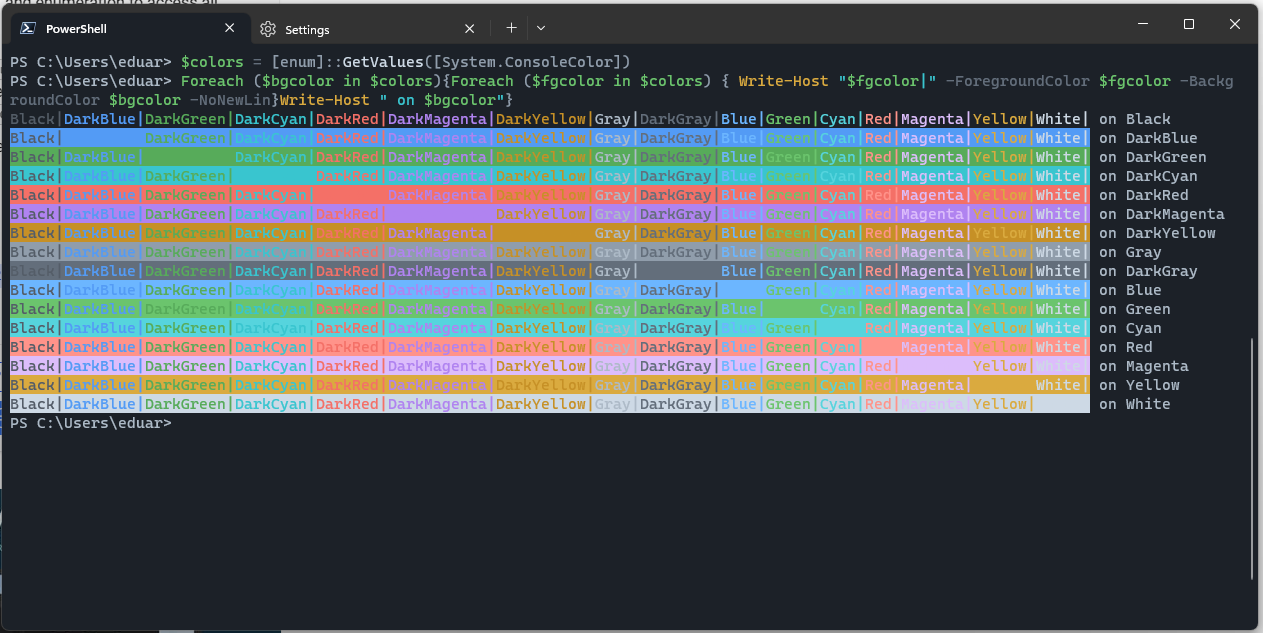The width and height of the screenshot is (1263, 633).
Task: Click 'DarkCyan' in the on DarkGreen row
Action: pos(271,157)
